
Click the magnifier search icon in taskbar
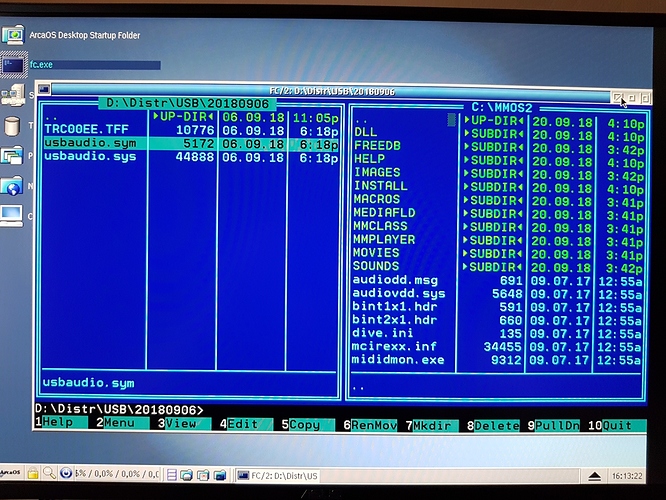click(x=50, y=473)
